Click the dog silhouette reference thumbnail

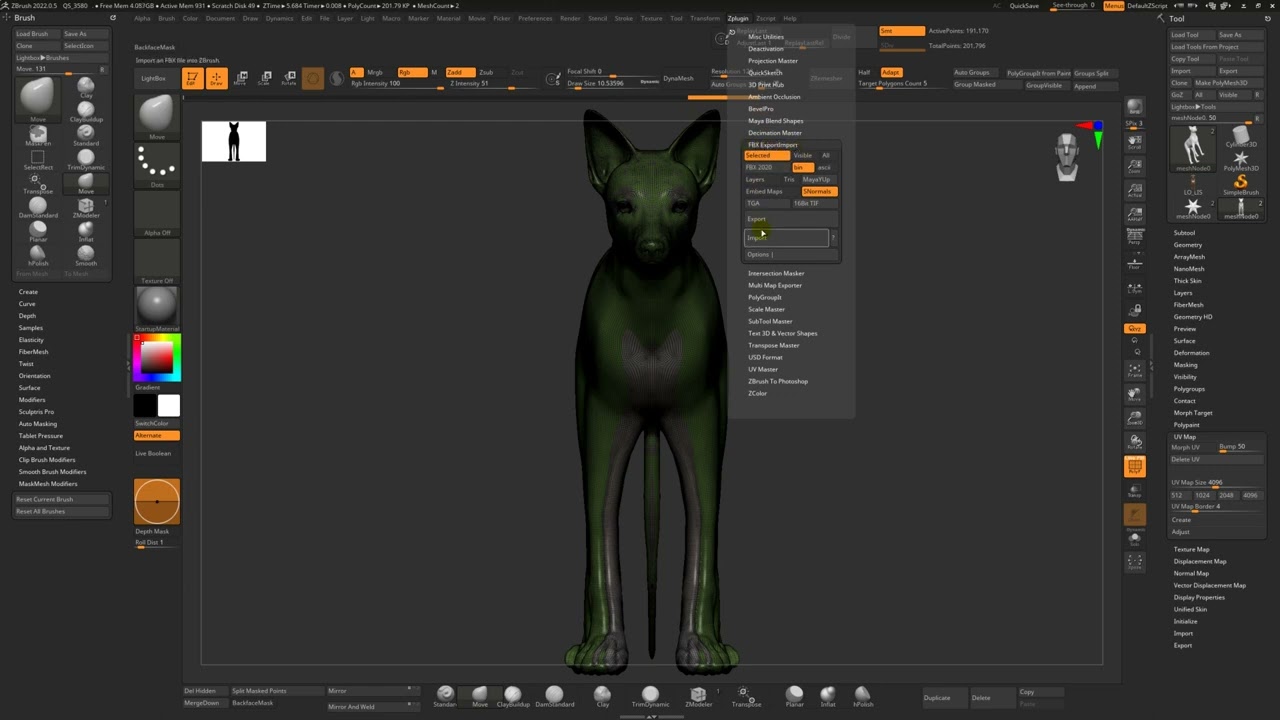pos(234,141)
